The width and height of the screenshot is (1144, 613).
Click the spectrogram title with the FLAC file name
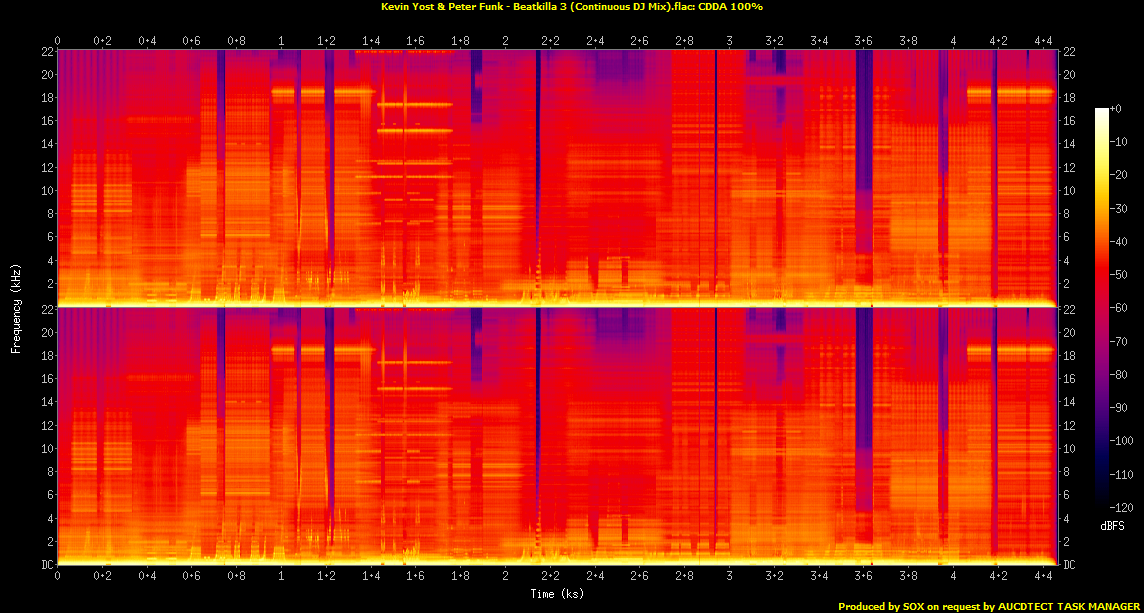(x=572, y=7)
